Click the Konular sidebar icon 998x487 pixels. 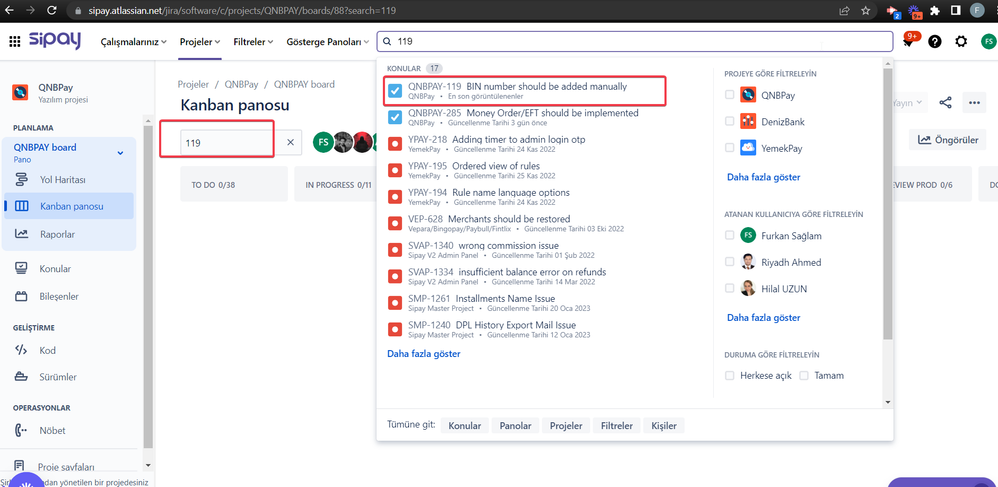click(x=21, y=269)
